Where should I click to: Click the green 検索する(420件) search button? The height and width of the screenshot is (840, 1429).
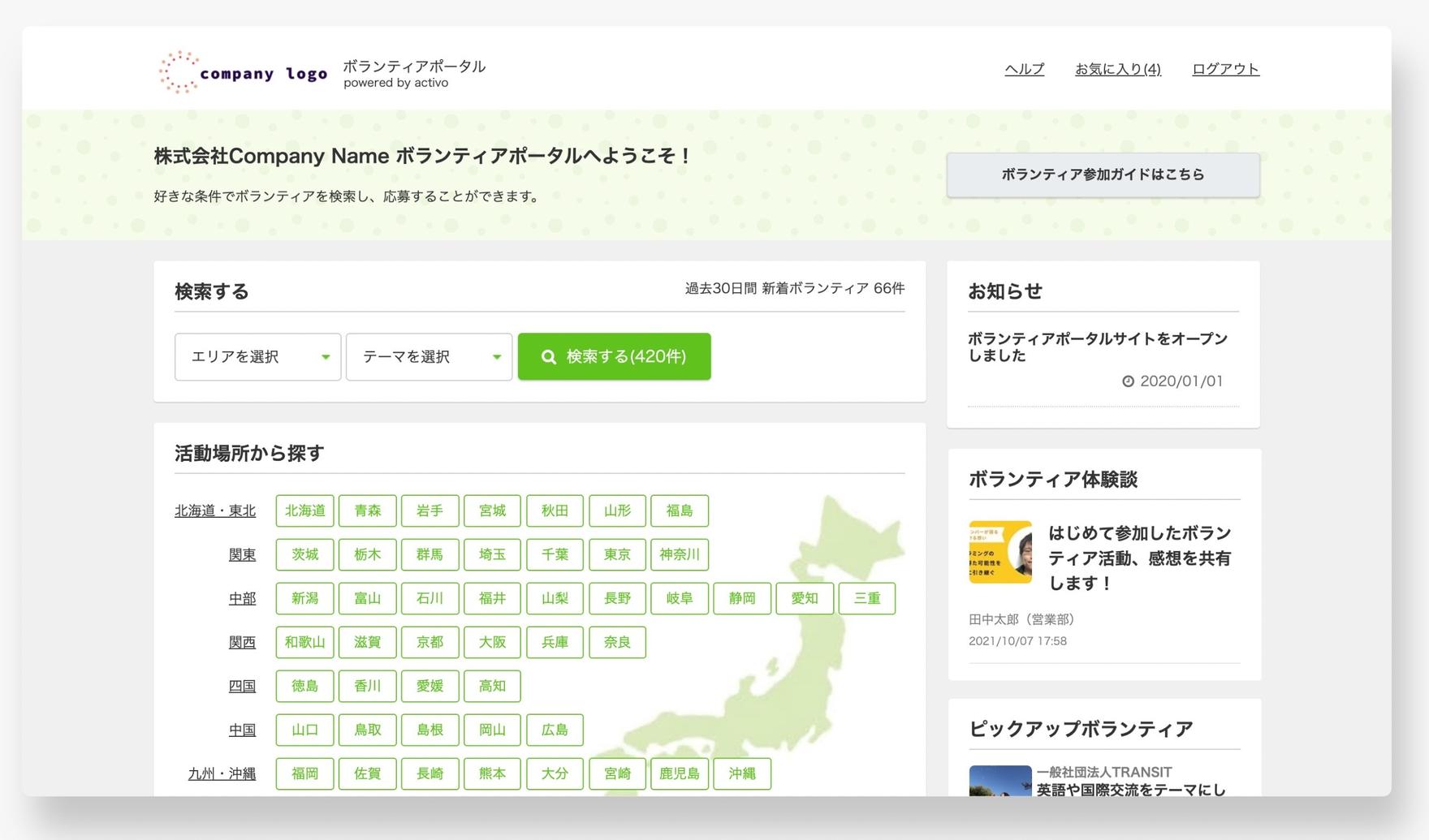pyautogui.click(x=614, y=356)
